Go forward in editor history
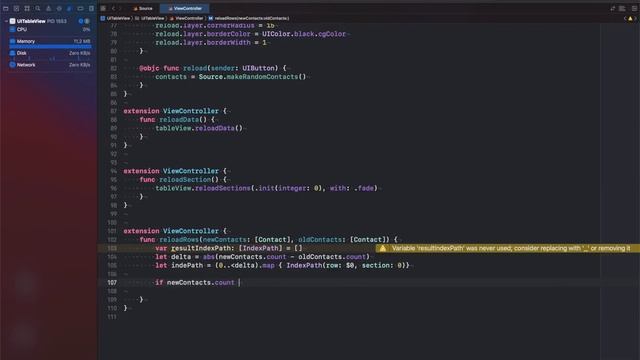The image size is (640, 360). tap(120, 8)
